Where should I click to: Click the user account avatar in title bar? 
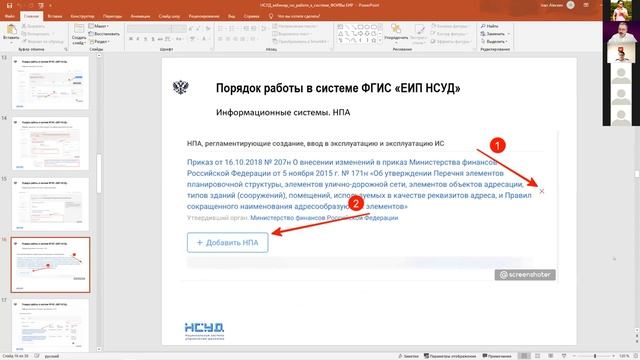[x=571, y=5]
